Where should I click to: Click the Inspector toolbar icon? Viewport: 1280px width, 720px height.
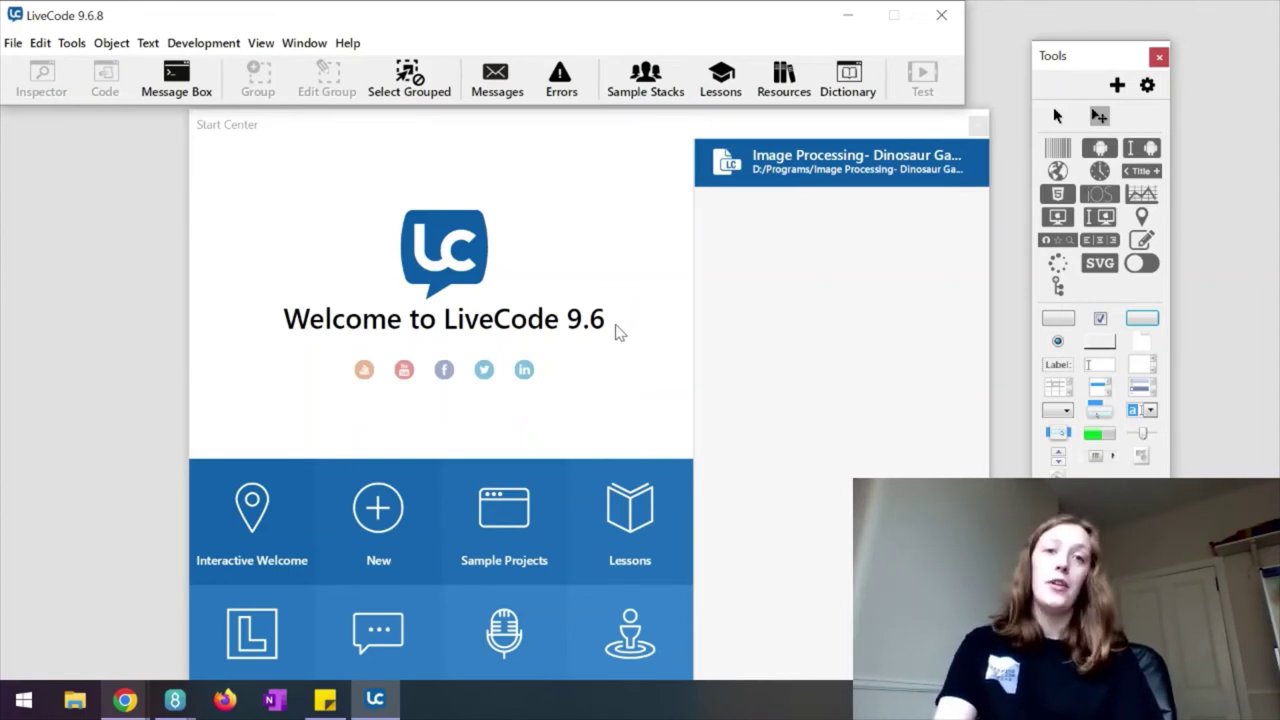click(x=41, y=79)
